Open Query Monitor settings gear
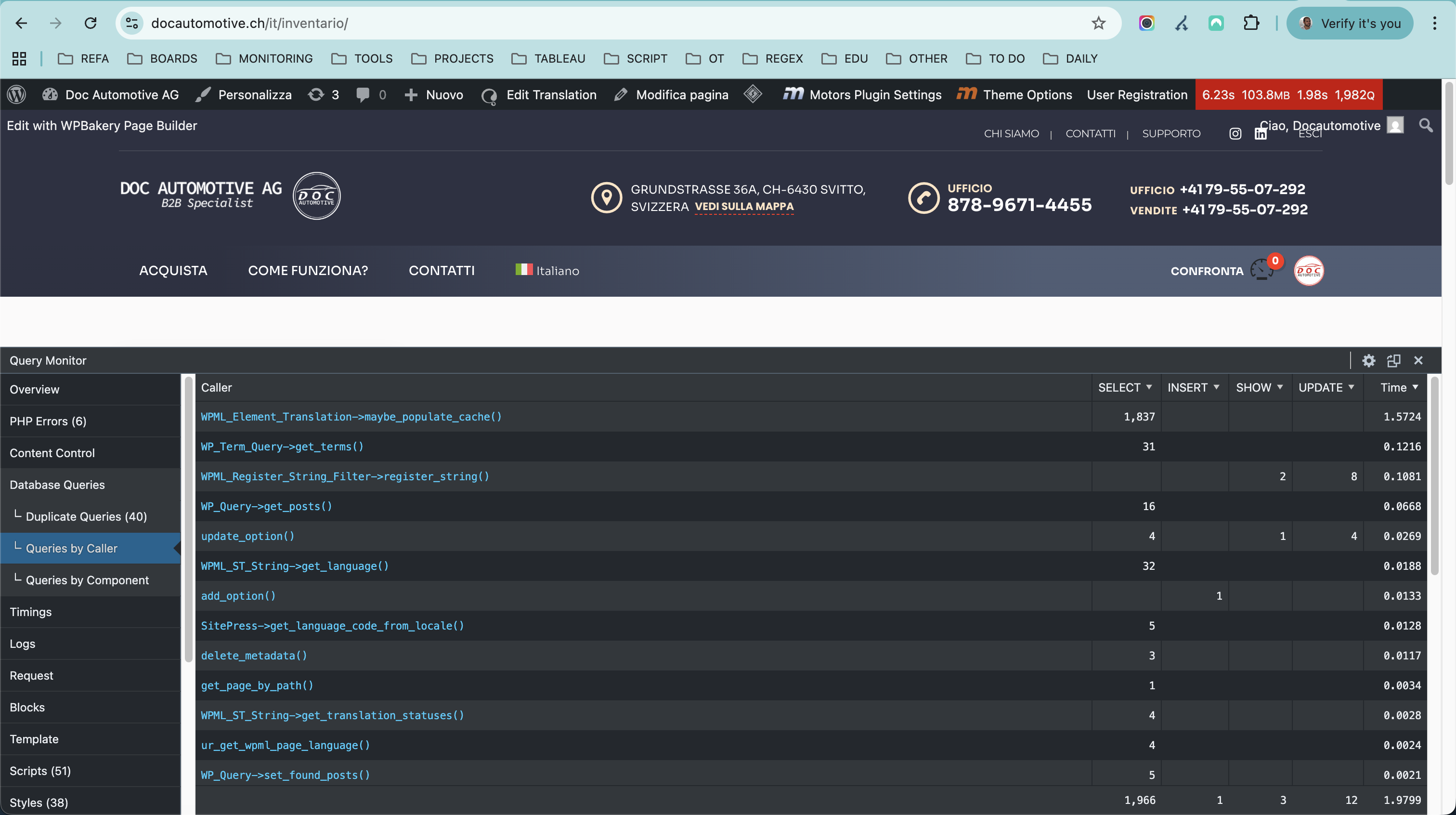The height and width of the screenshot is (815, 1456). [1368, 360]
